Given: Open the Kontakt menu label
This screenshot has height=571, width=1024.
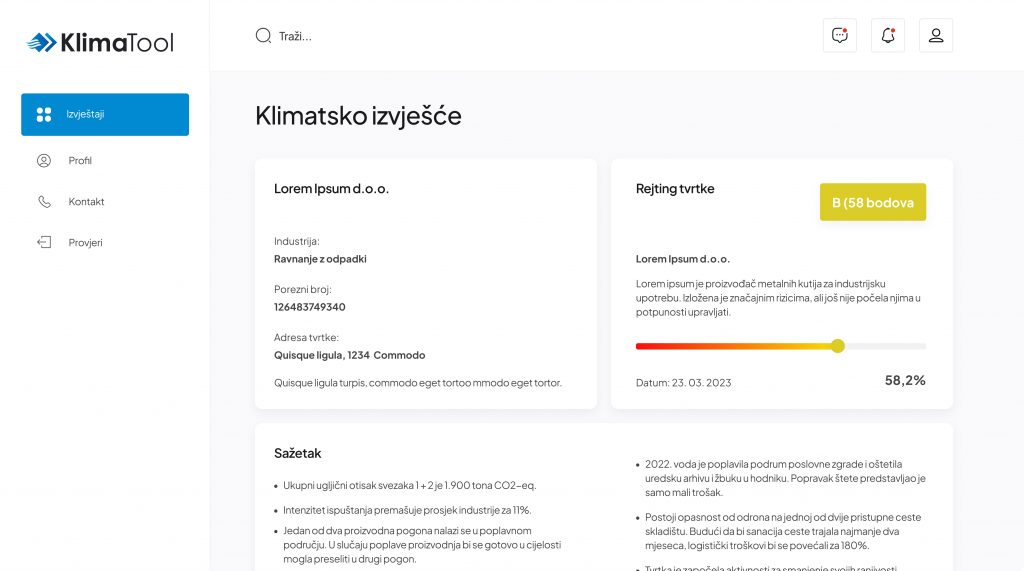Looking at the screenshot, I should 86,202.
